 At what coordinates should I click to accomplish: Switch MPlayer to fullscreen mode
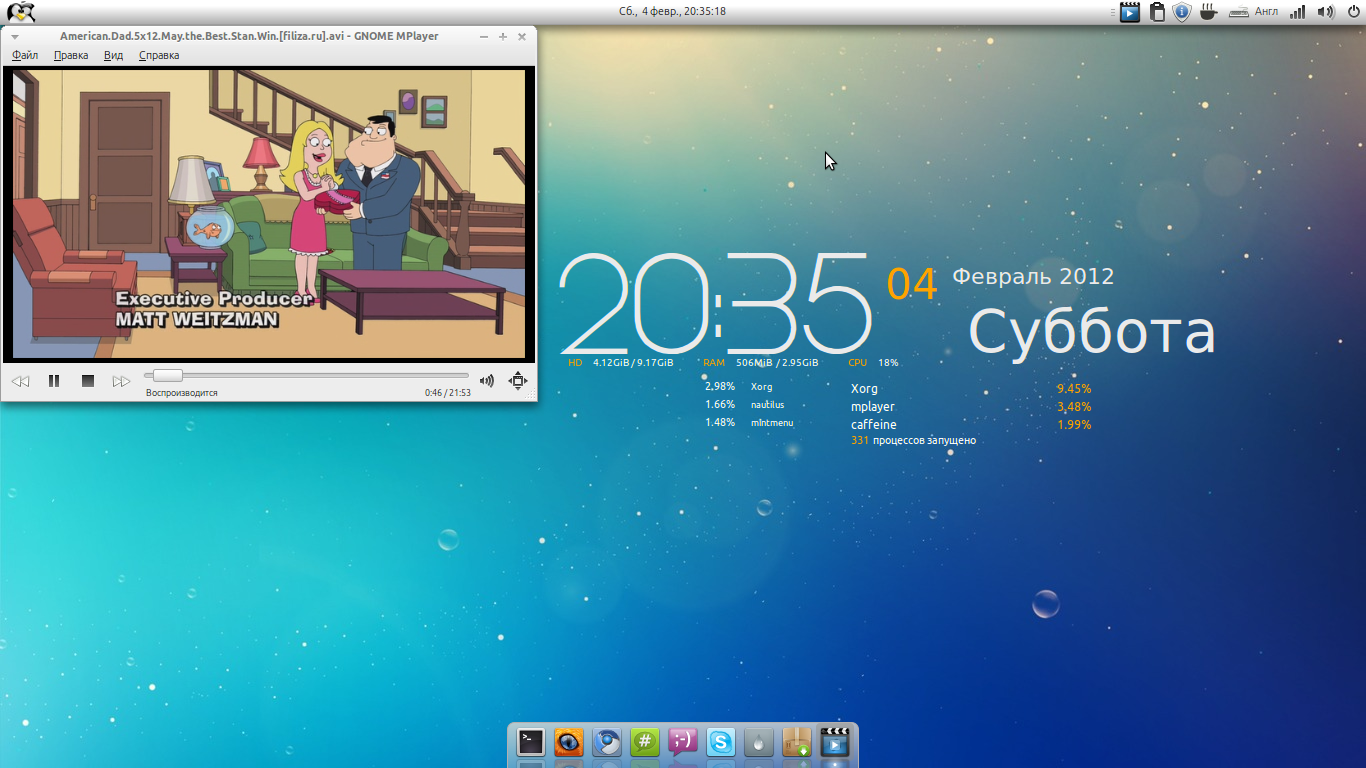(517, 380)
